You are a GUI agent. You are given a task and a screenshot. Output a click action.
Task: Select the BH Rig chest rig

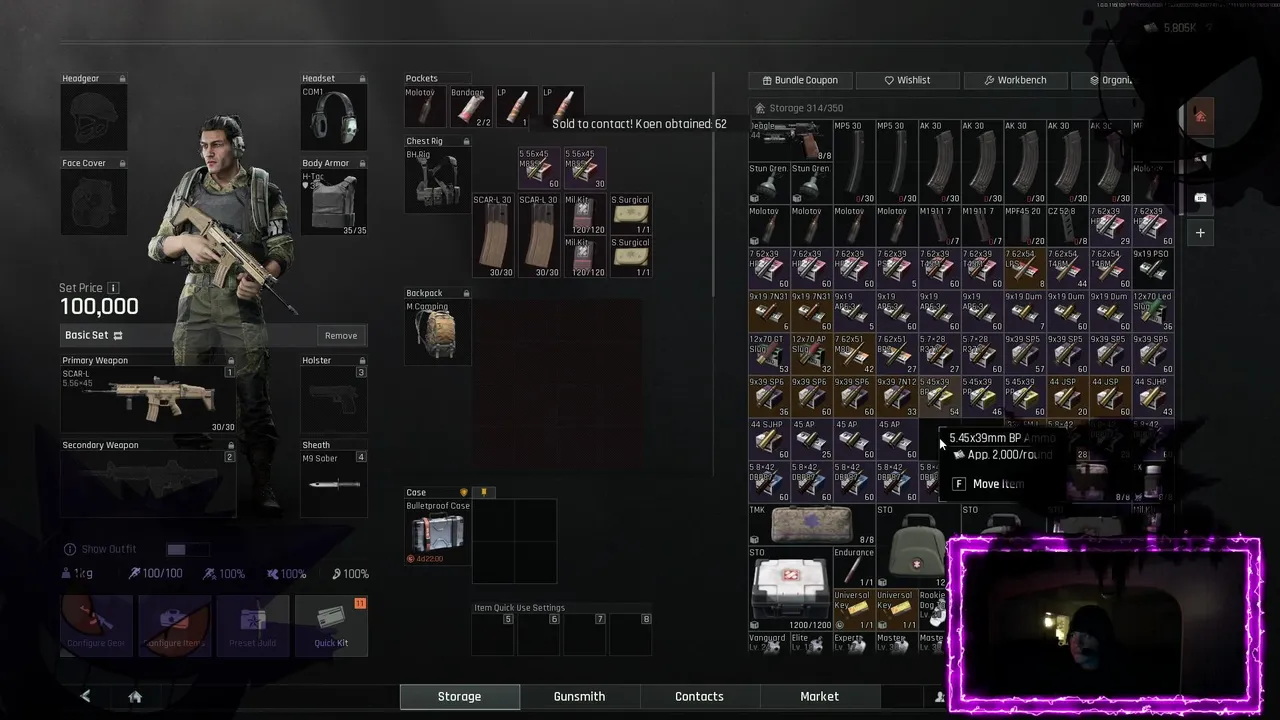[437, 179]
